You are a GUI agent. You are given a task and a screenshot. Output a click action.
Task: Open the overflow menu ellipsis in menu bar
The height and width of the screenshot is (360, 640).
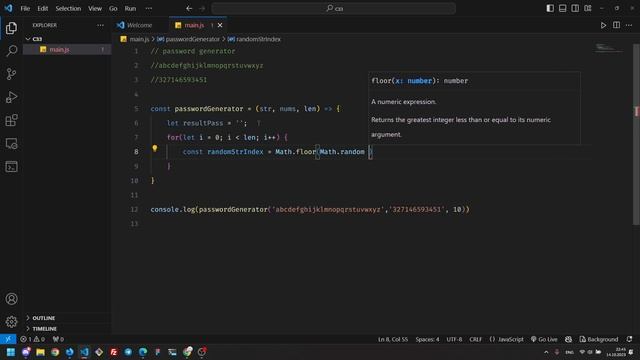(x=149, y=8)
